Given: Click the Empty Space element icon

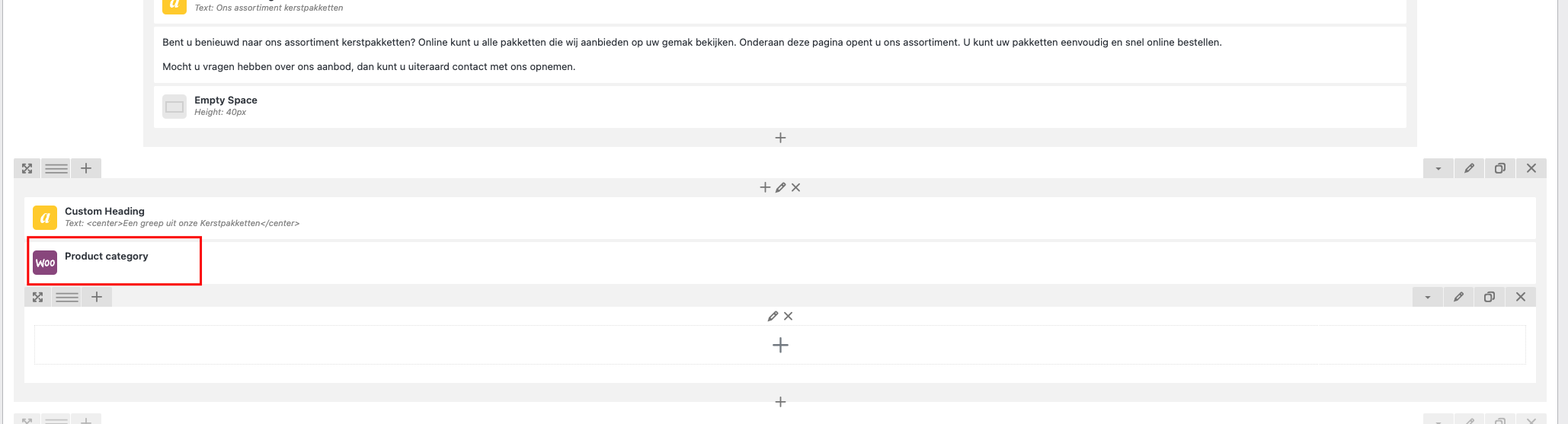Looking at the screenshot, I should click(x=174, y=107).
